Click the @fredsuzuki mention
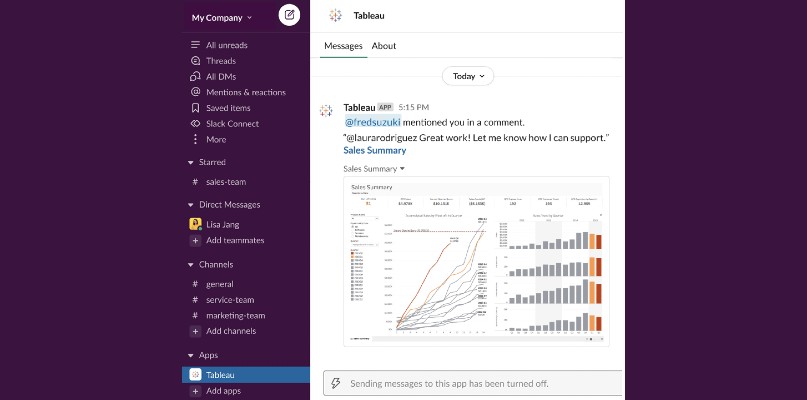Screen dimensions: 807x400 pos(373,123)
